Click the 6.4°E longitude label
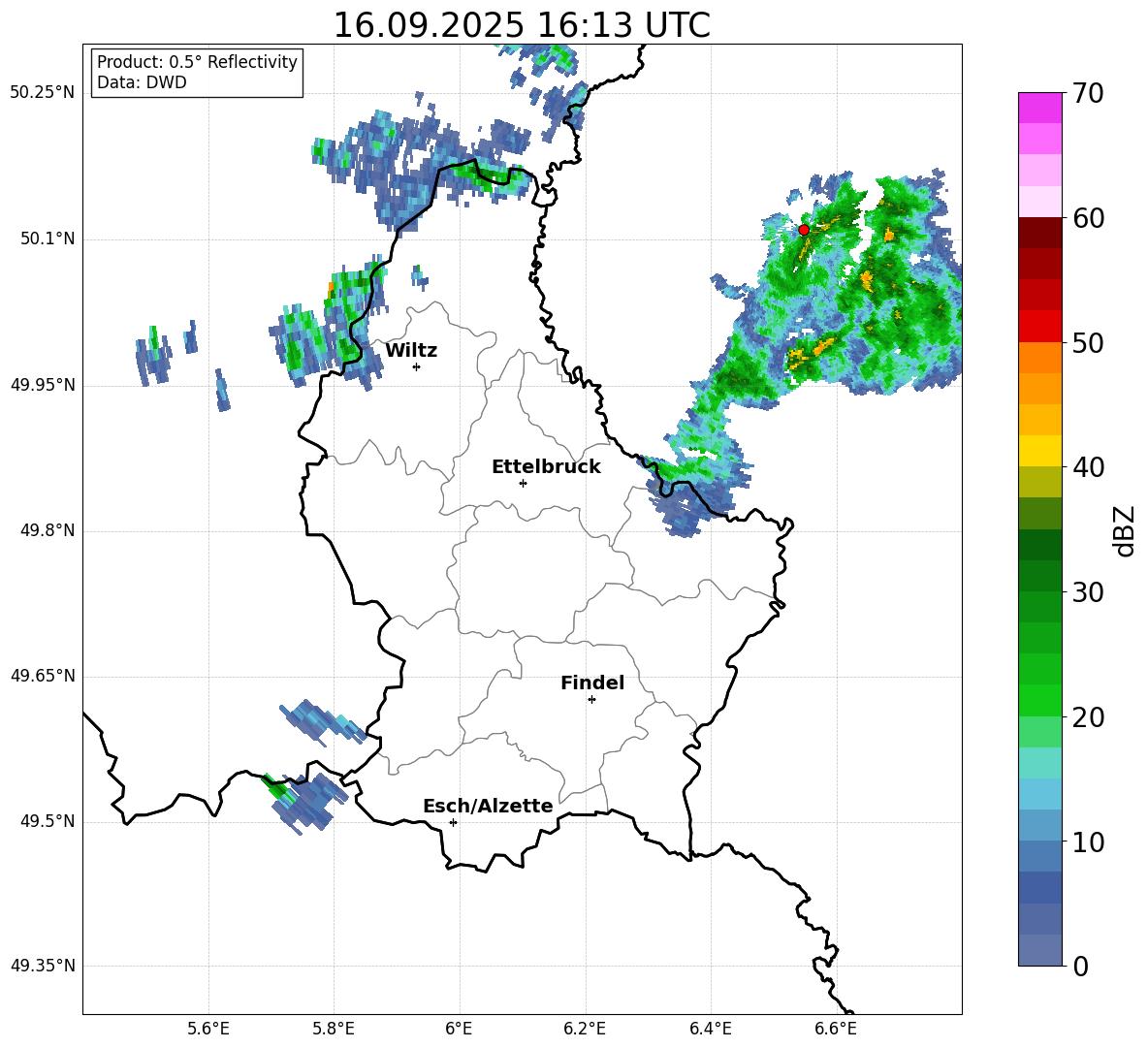This screenshot has width=1148, height=1048. (x=711, y=1030)
